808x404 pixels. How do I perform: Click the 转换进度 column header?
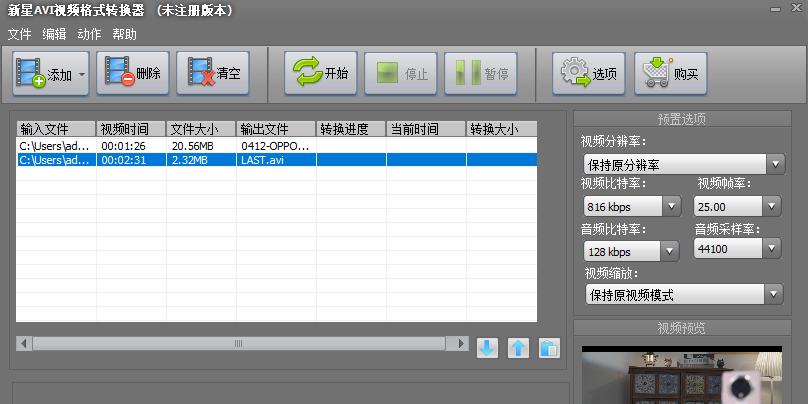(x=351, y=128)
